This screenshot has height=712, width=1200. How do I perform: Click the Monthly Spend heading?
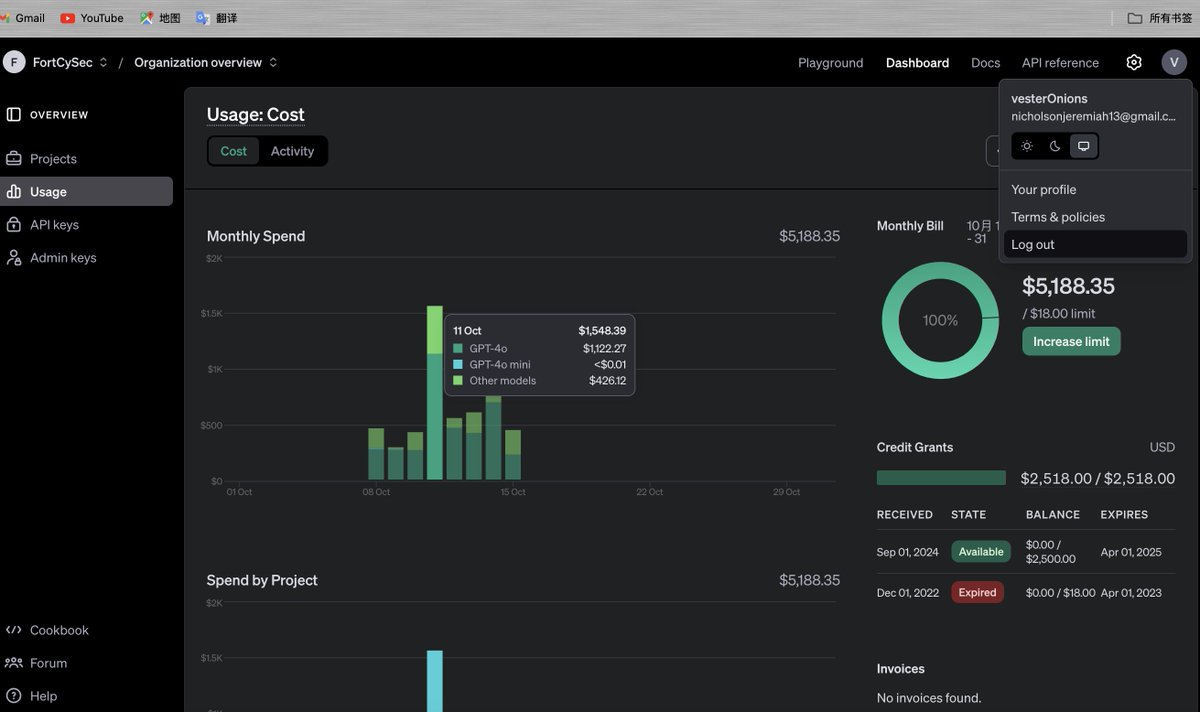click(x=256, y=236)
